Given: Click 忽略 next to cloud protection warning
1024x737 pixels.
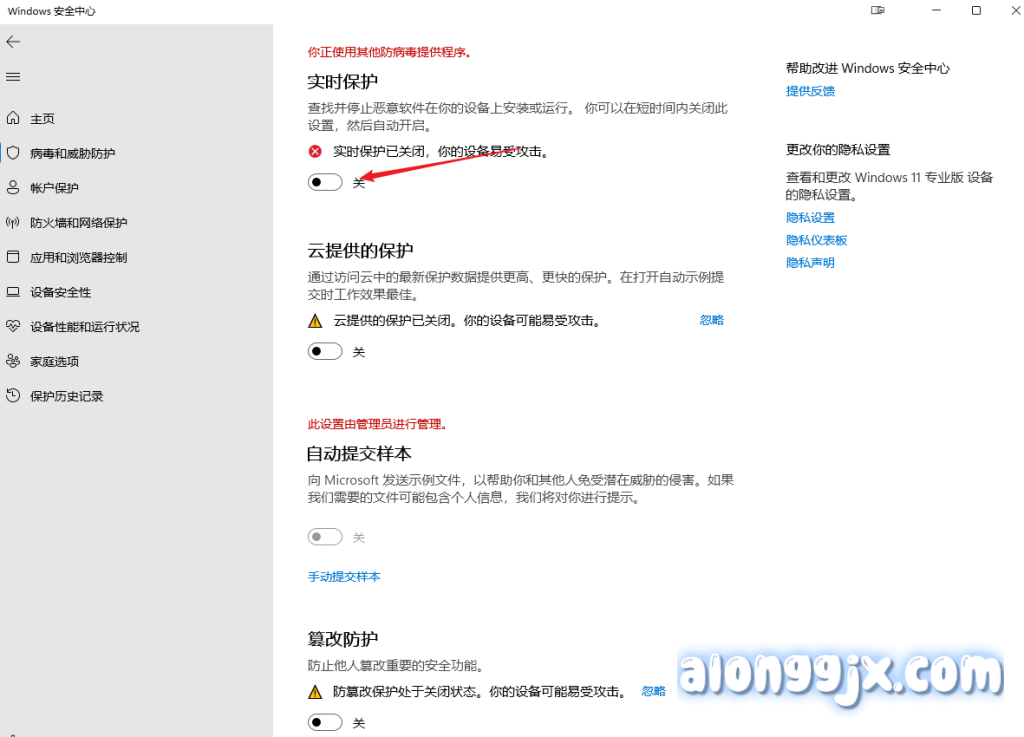Looking at the screenshot, I should tap(711, 320).
